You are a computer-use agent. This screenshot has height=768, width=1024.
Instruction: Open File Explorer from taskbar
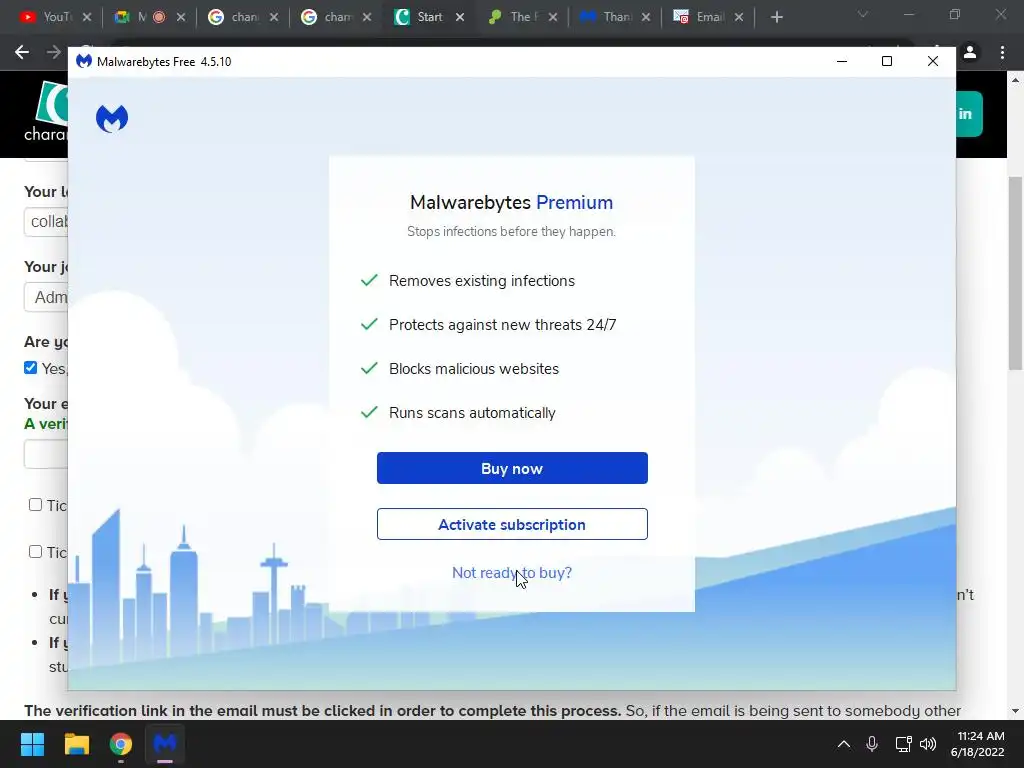[x=76, y=744]
